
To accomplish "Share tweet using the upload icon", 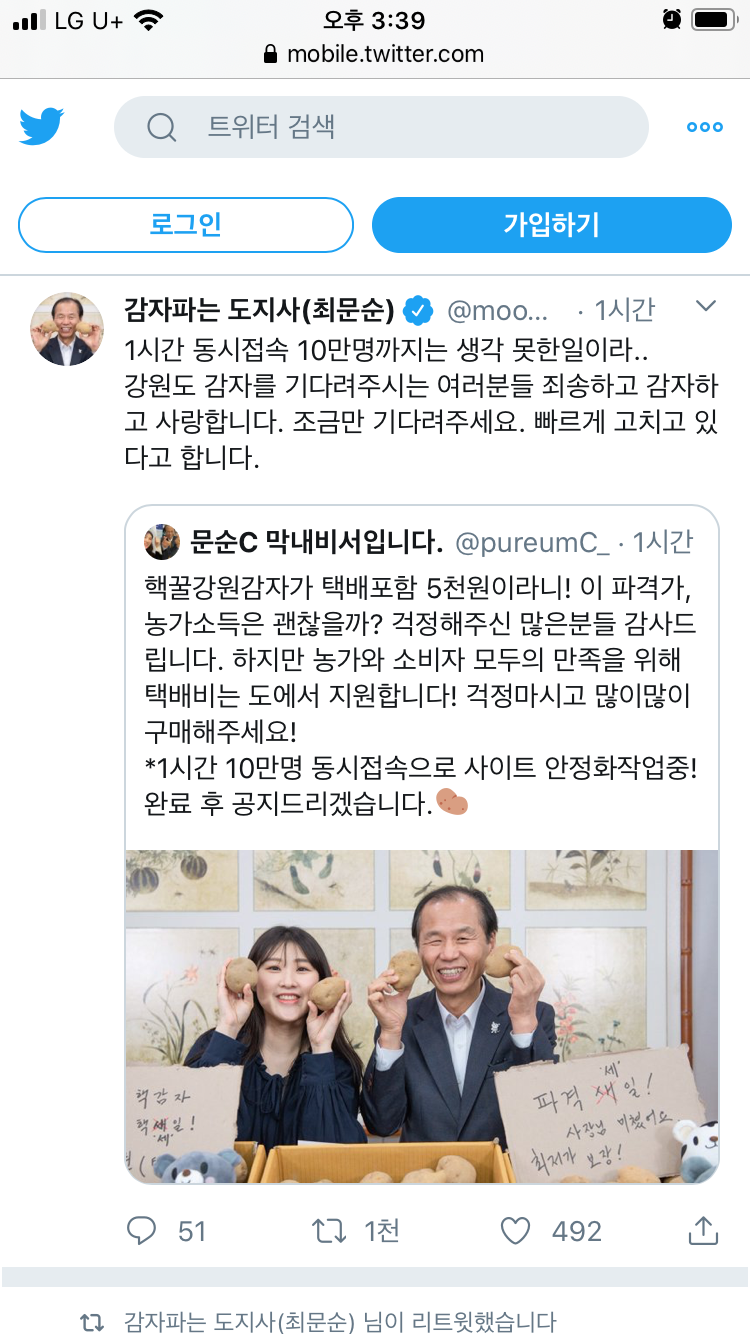I will 703,1230.
